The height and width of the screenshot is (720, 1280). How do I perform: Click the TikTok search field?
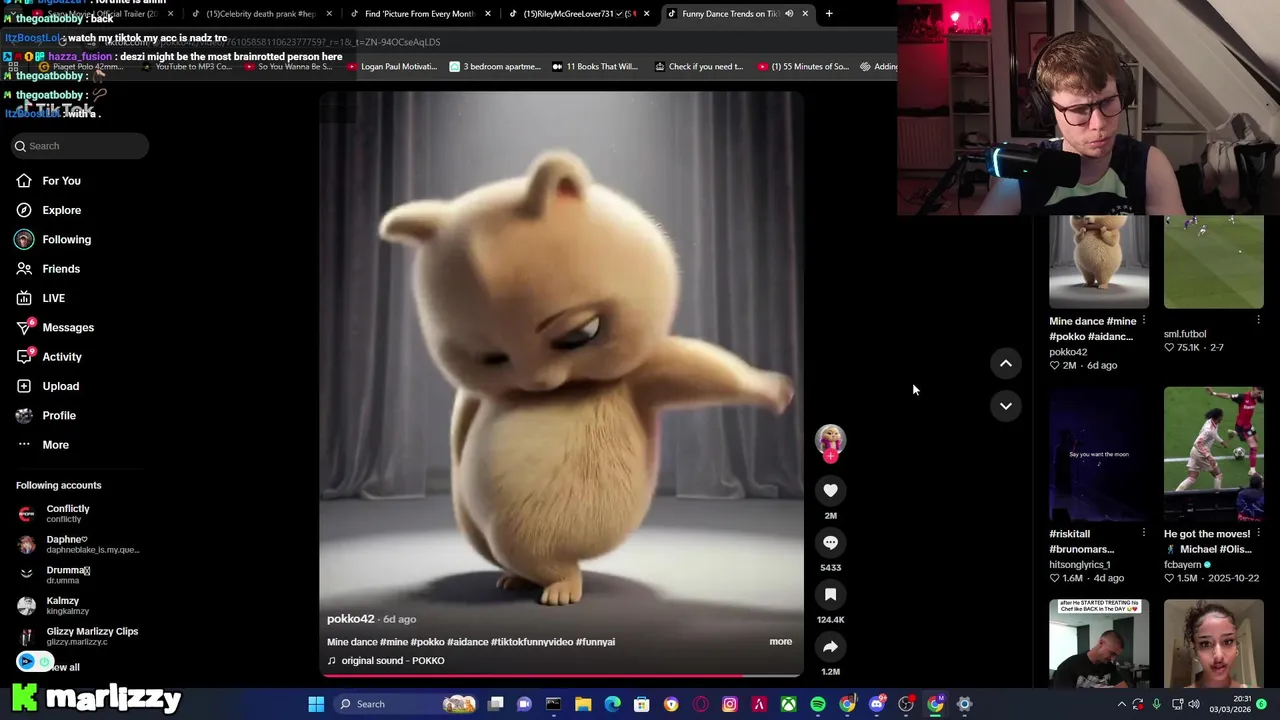point(80,146)
